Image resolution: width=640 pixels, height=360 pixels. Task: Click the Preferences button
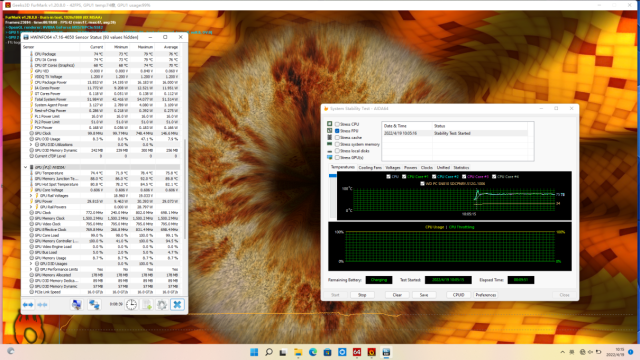click(486, 295)
